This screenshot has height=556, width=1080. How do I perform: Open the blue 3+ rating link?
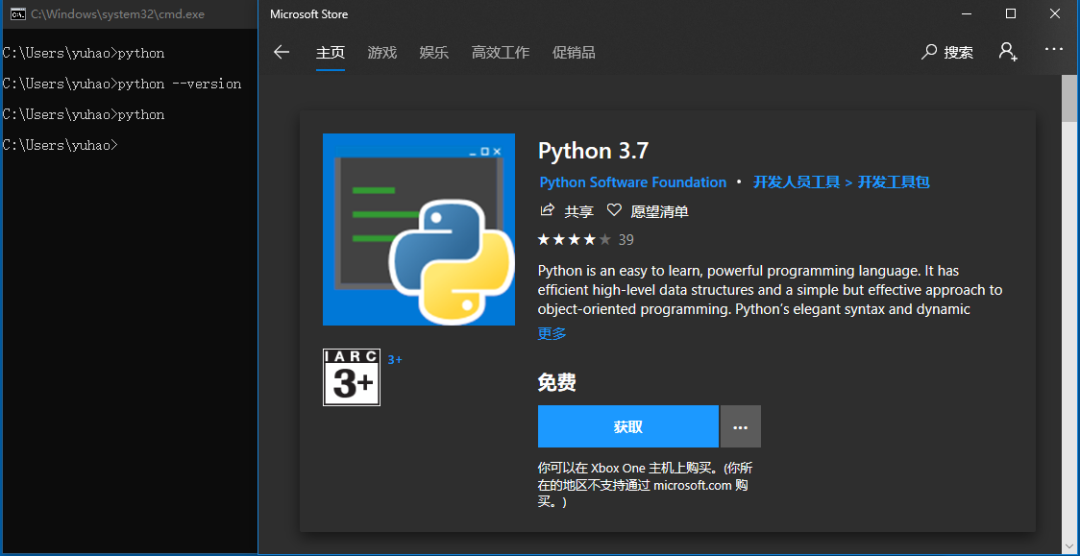pyautogui.click(x=395, y=360)
